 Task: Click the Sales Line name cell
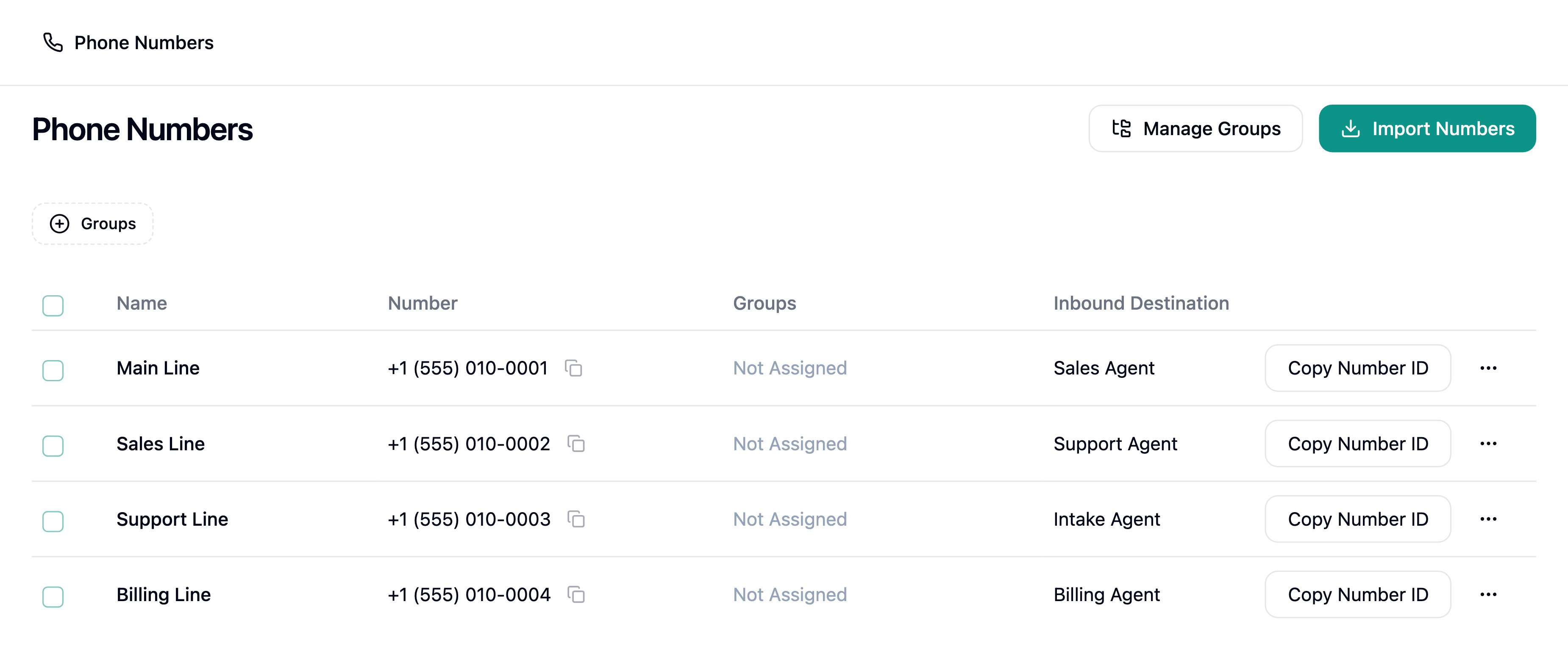161,444
